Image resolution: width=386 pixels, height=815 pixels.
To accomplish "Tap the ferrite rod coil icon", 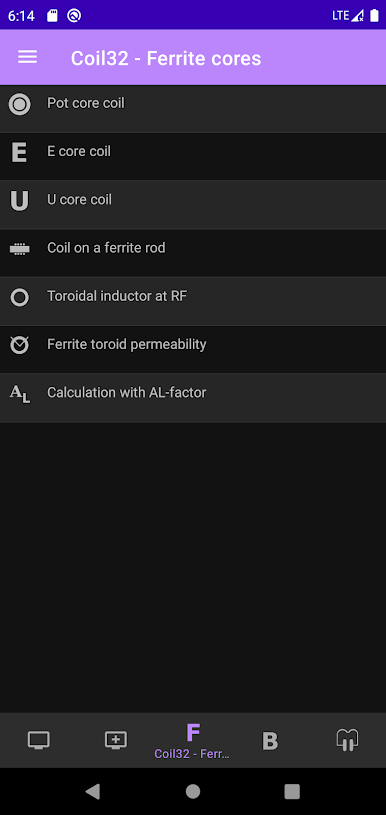I will click(x=20, y=249).
